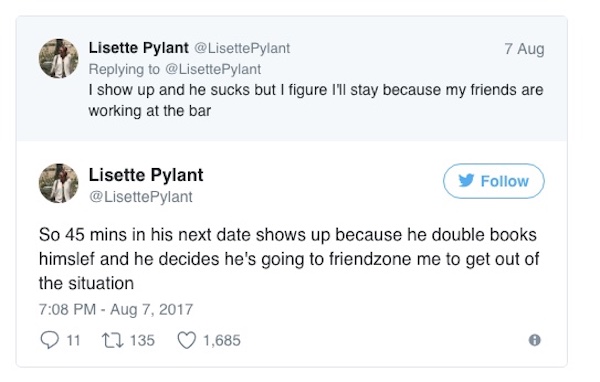Click the Replying to @LisettePylant mention
Viewport: 600px width, 382px height.
pyautogui.click(x=213, y=69)
